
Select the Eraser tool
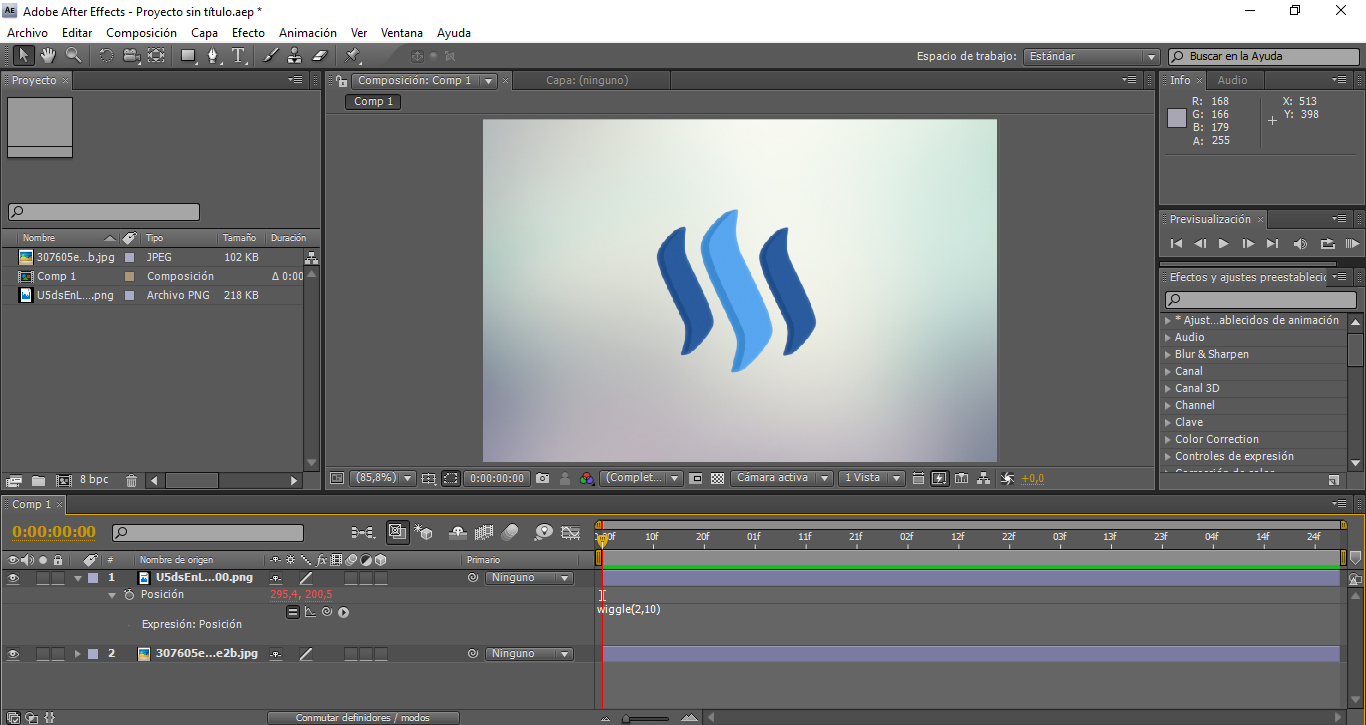pyautogui.click(x=320, y=56)
